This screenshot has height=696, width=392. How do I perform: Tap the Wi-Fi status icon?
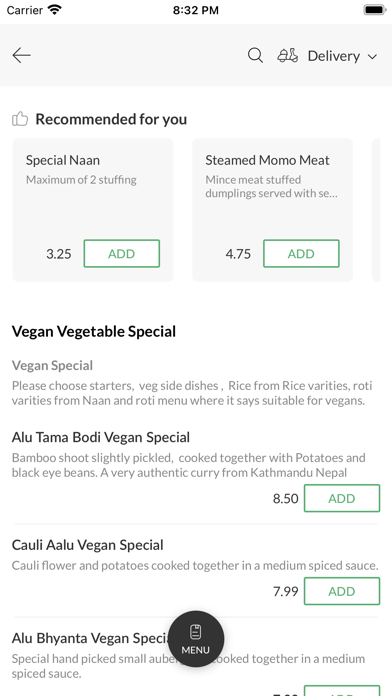tap(55, 10)
